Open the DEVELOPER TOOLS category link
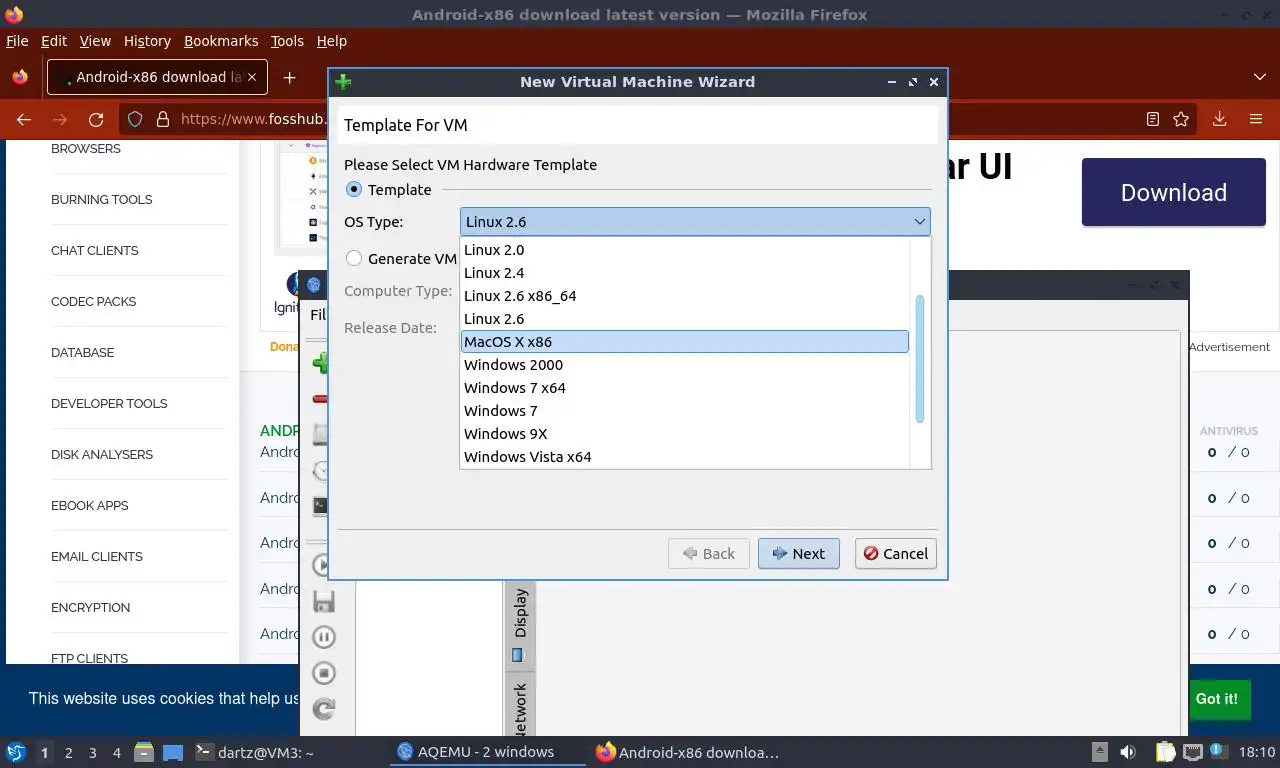Screen dimensions: 1280x768 pos(109,403)
